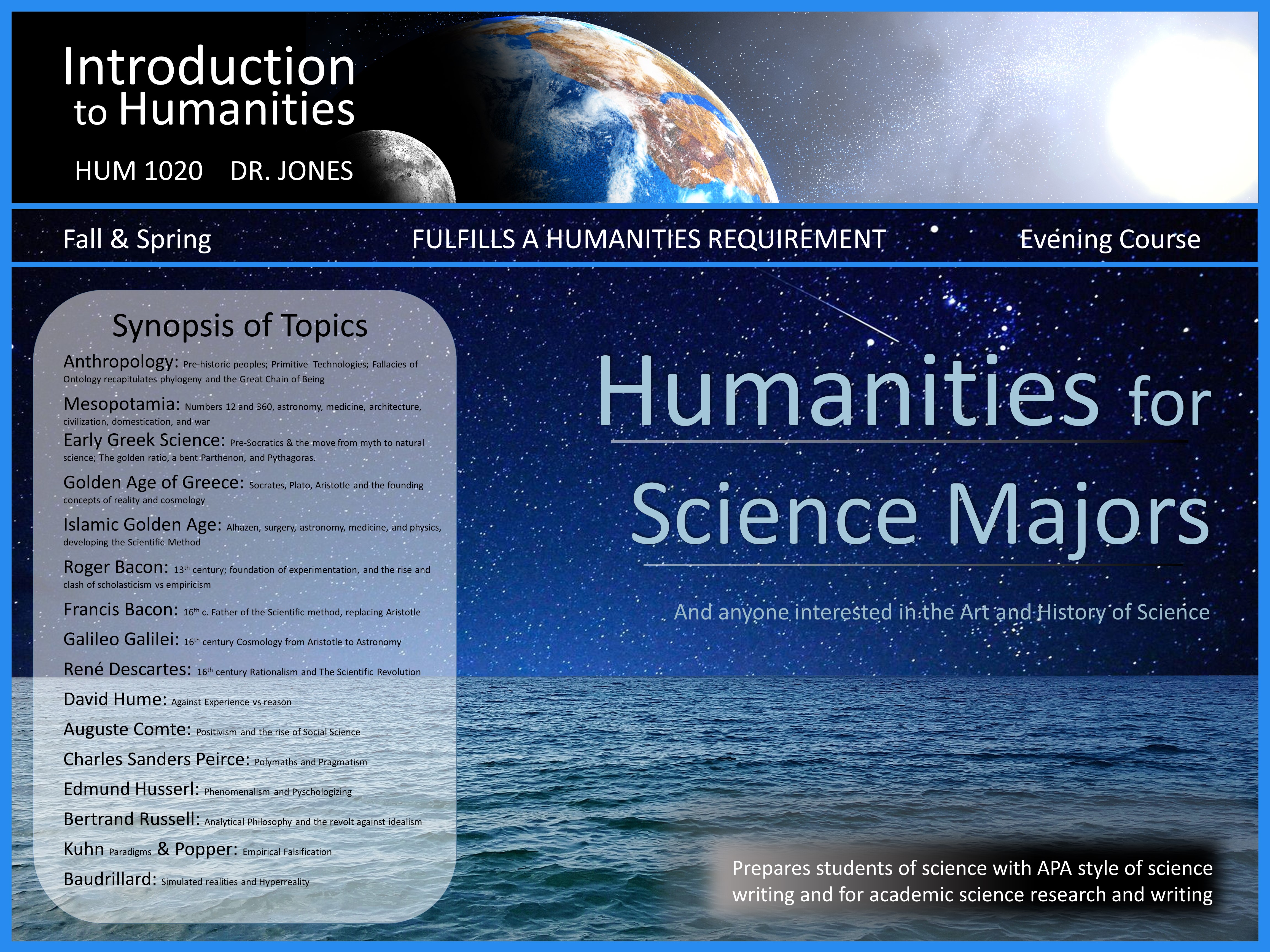1270x952 pixels.
Task: Click the "Evening Course" label
Action: pyautogui.click(x=1109, y=239)
